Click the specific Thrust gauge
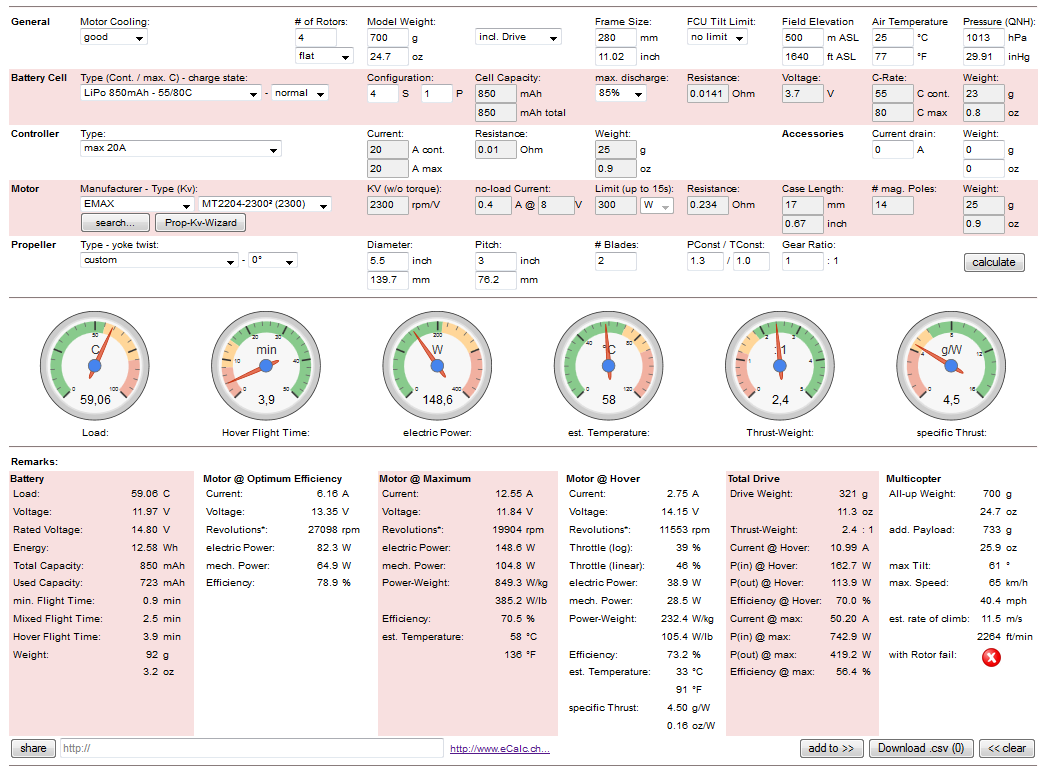This screenshot has height=766, width=1041. click(x=951, y=366)
